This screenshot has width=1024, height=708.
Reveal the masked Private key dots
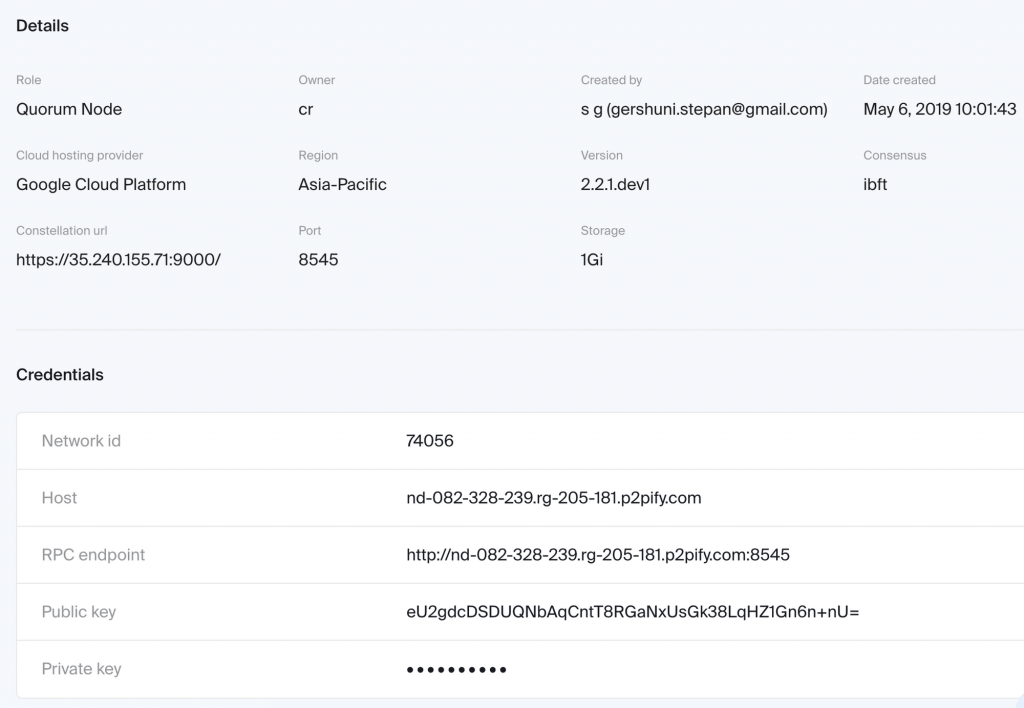[456, 669]
